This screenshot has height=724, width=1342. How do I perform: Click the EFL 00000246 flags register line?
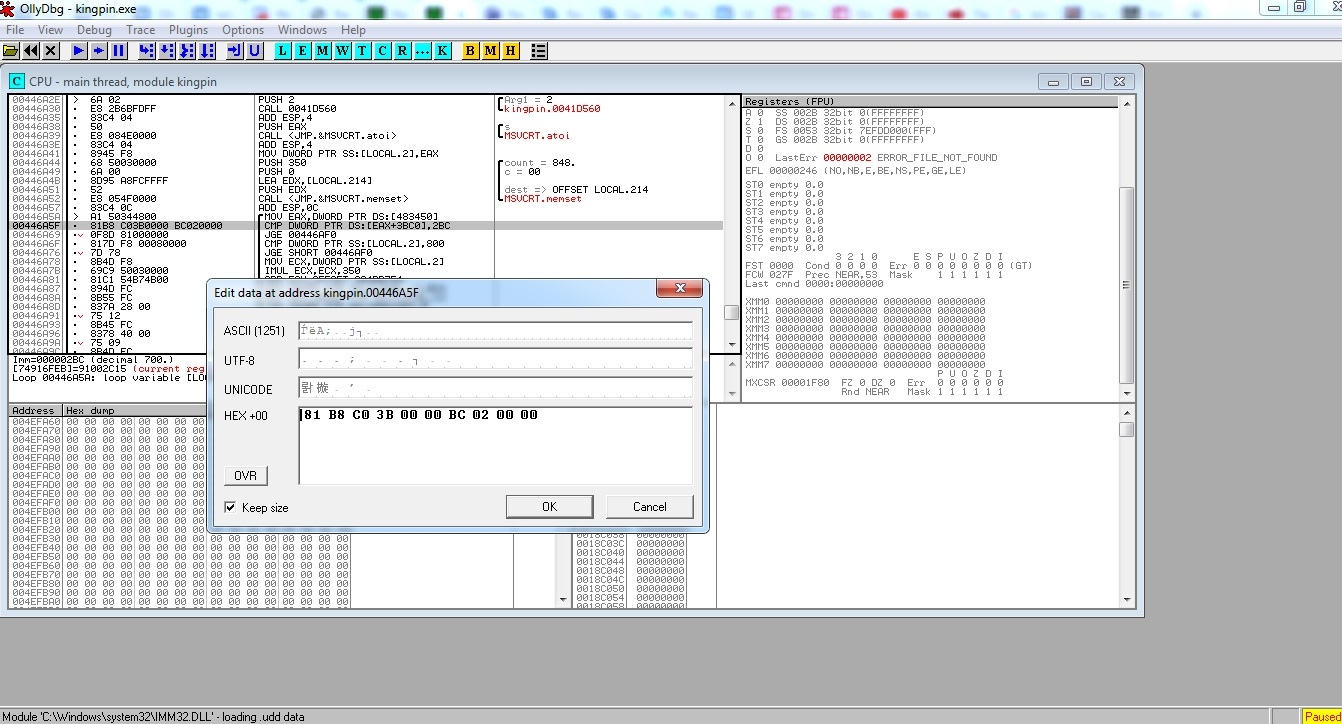click(856, 171)
